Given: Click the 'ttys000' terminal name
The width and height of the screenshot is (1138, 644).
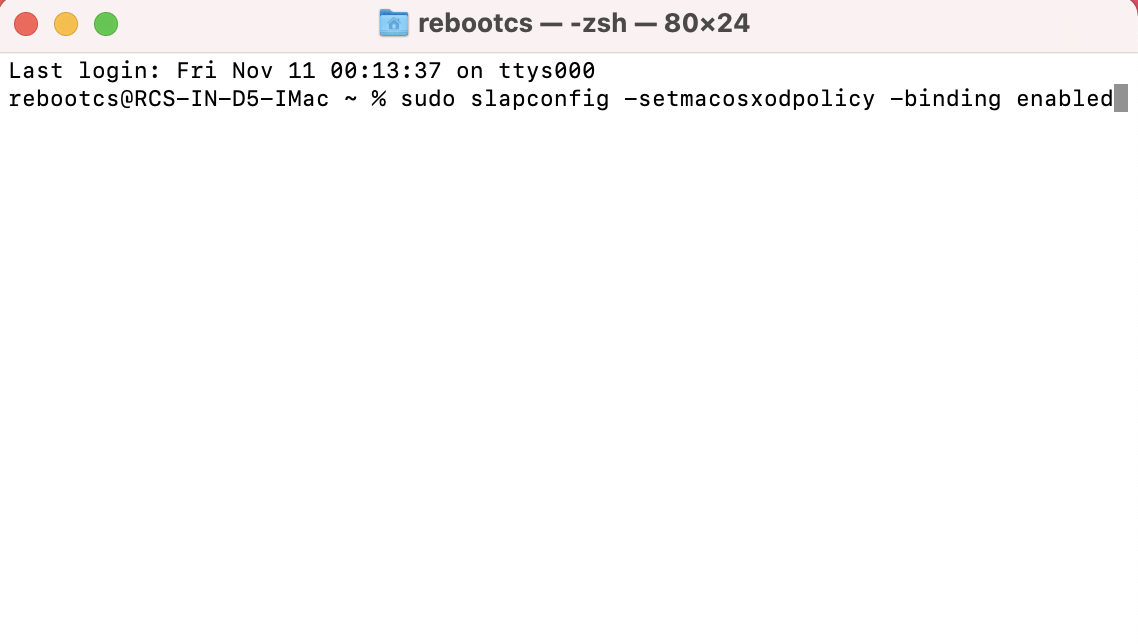Looking at the screenshot, I should pos(547,71).
